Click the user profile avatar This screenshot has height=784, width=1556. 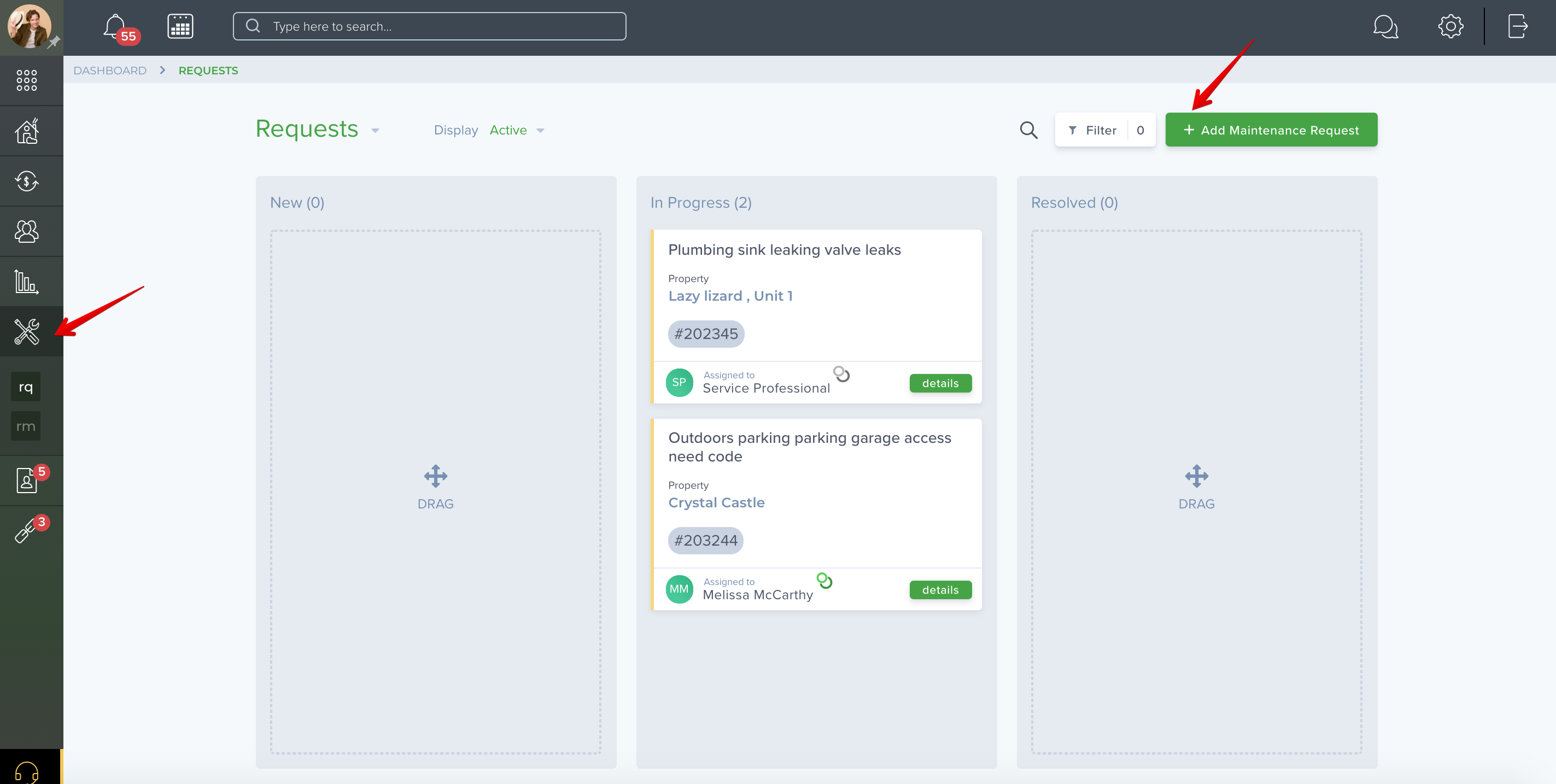tap(29, 27)
